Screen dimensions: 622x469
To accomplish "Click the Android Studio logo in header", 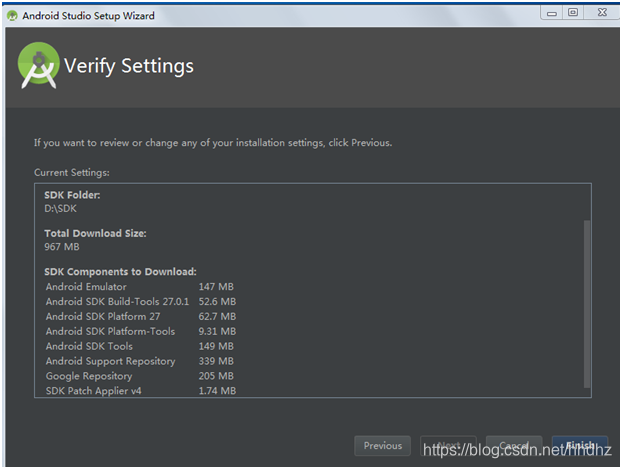I will (38, 65).
